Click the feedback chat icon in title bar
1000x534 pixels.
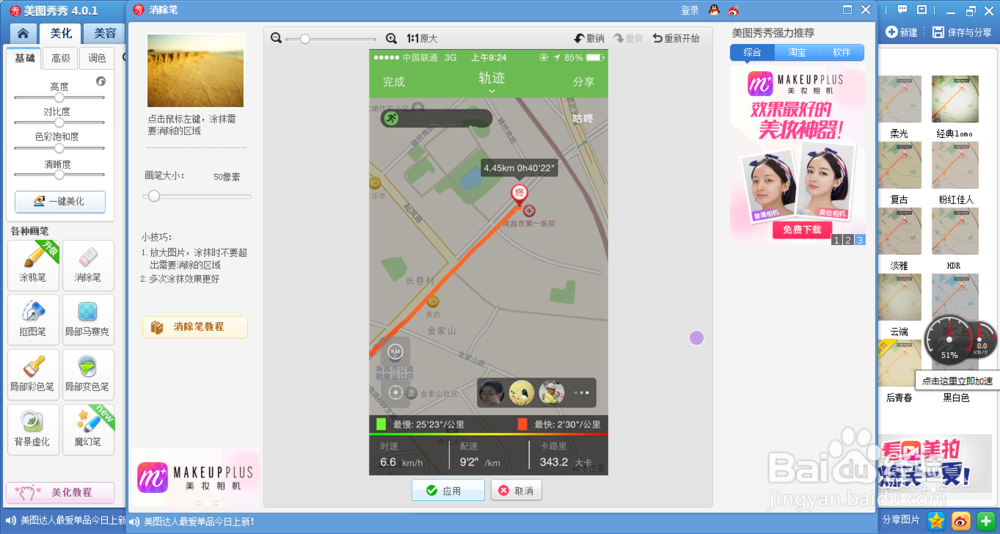902,10
